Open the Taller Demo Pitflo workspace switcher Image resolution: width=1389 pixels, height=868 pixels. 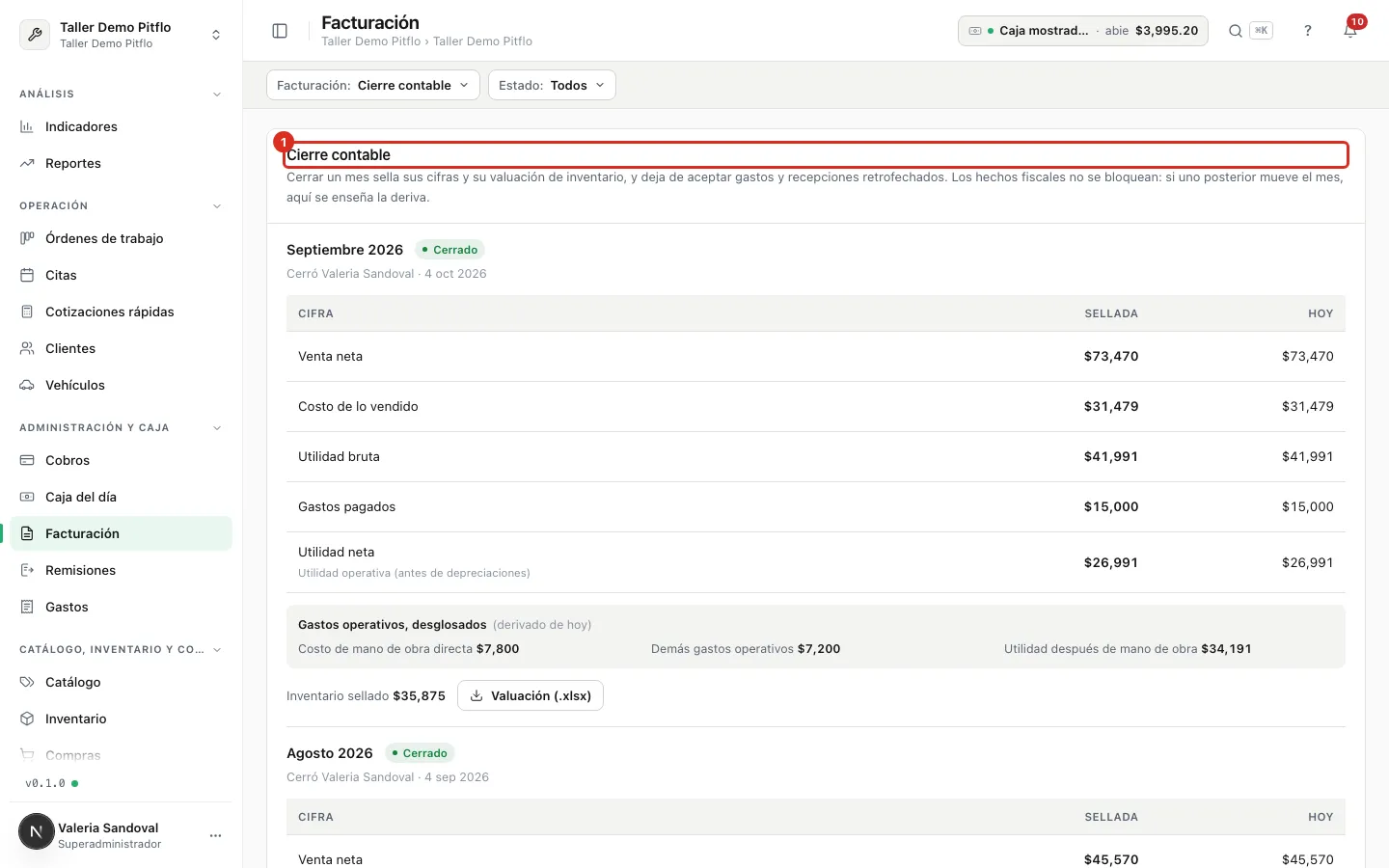point(121,35)
